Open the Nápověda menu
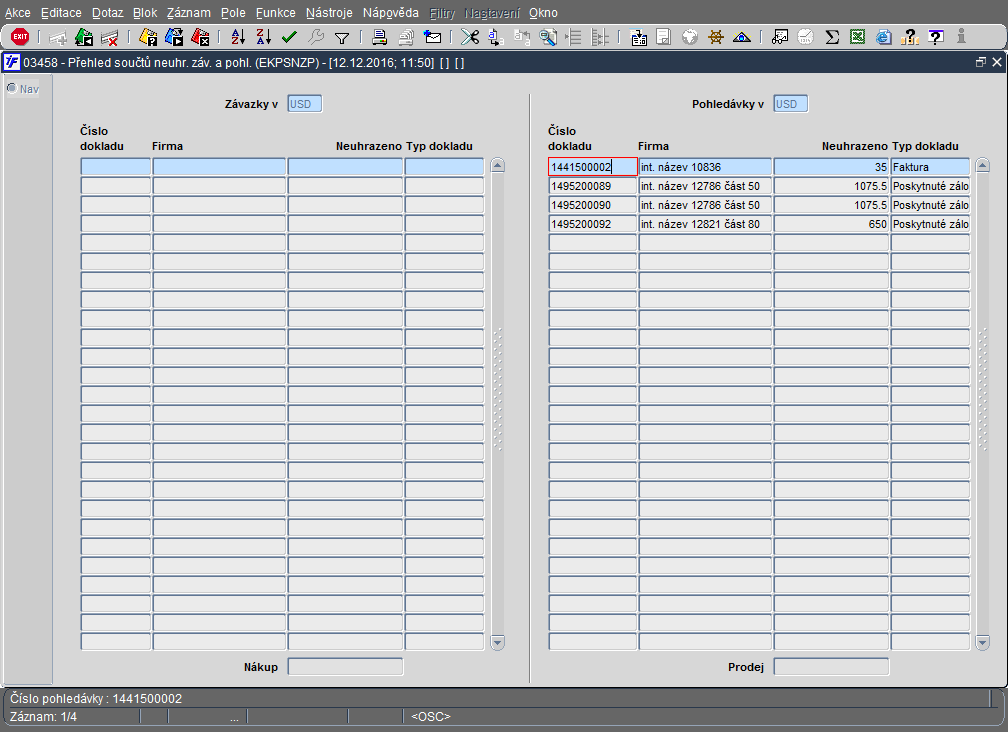 coord(390,13)
